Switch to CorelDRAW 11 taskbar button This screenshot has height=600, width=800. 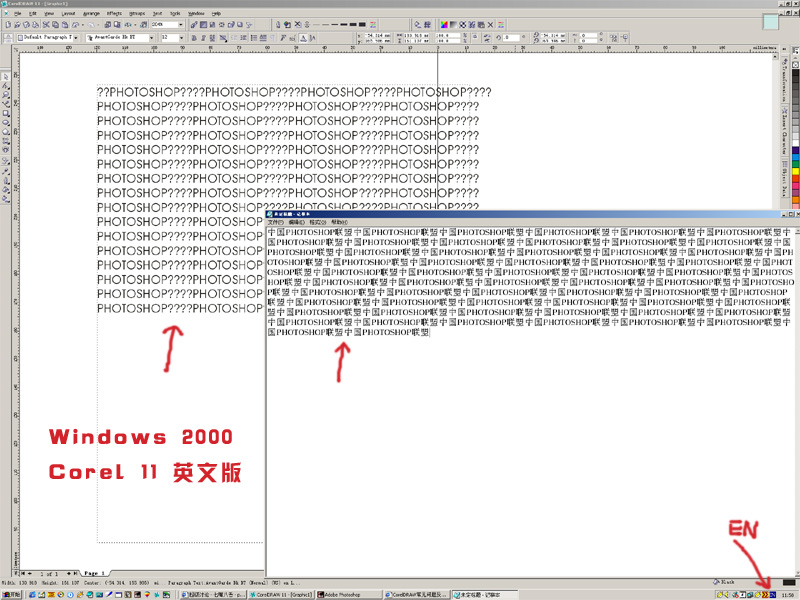[281, 595]
